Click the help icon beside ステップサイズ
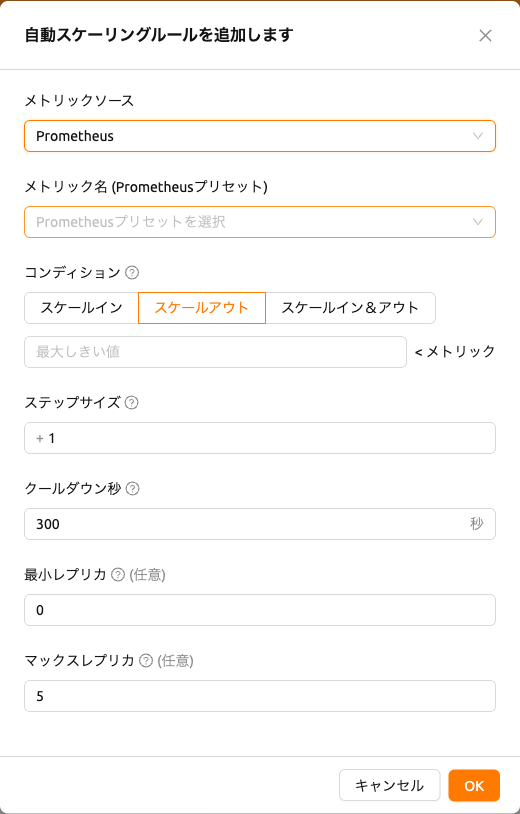520x814 pixels. click(132, 402)
